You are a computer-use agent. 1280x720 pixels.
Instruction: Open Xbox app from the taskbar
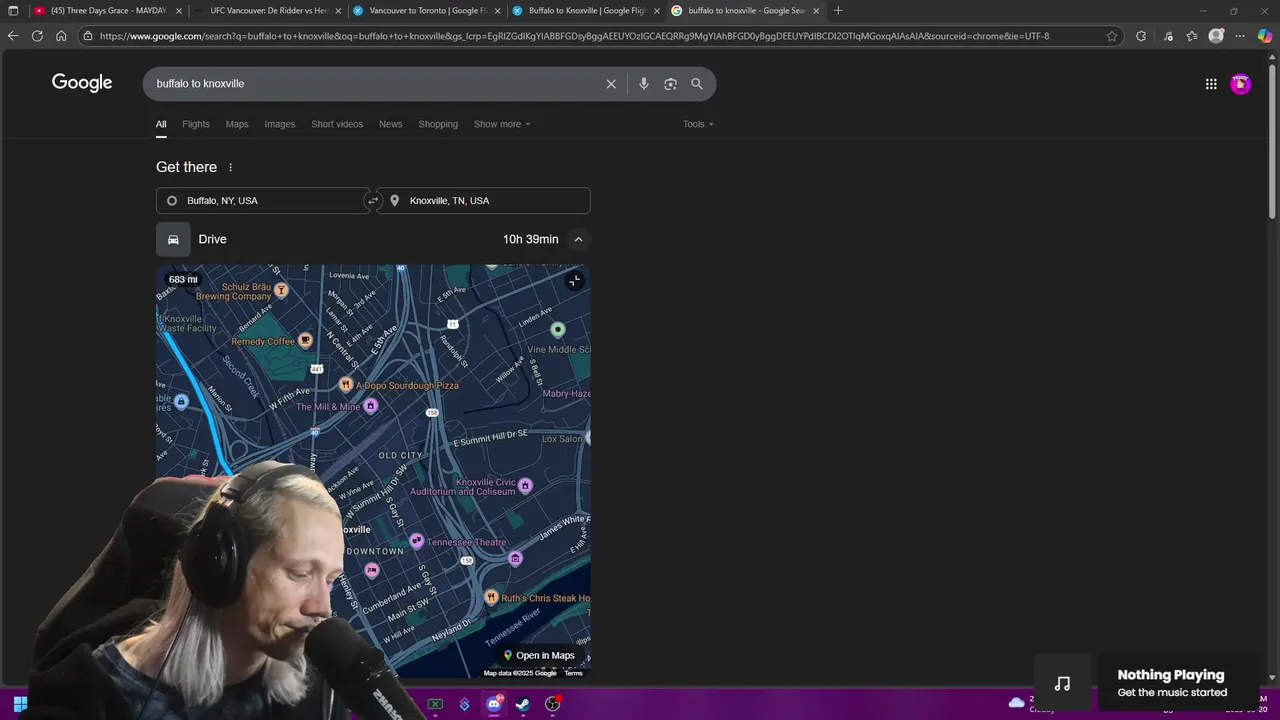click(x=435, y=704)
